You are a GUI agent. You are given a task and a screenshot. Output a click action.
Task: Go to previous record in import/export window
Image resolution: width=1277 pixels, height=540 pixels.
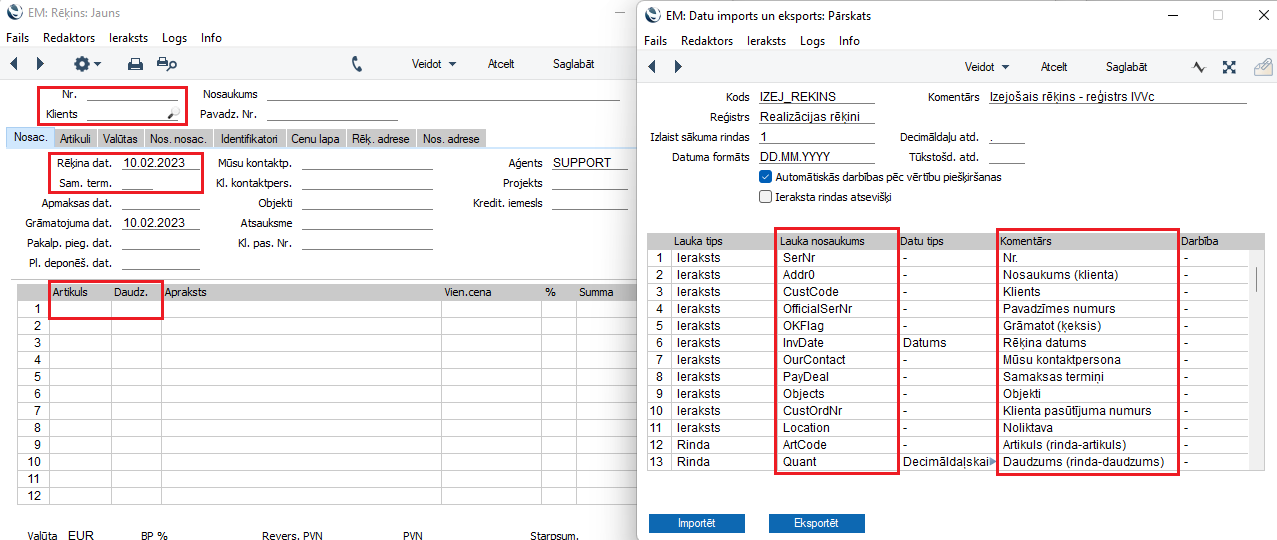(652, 67)
